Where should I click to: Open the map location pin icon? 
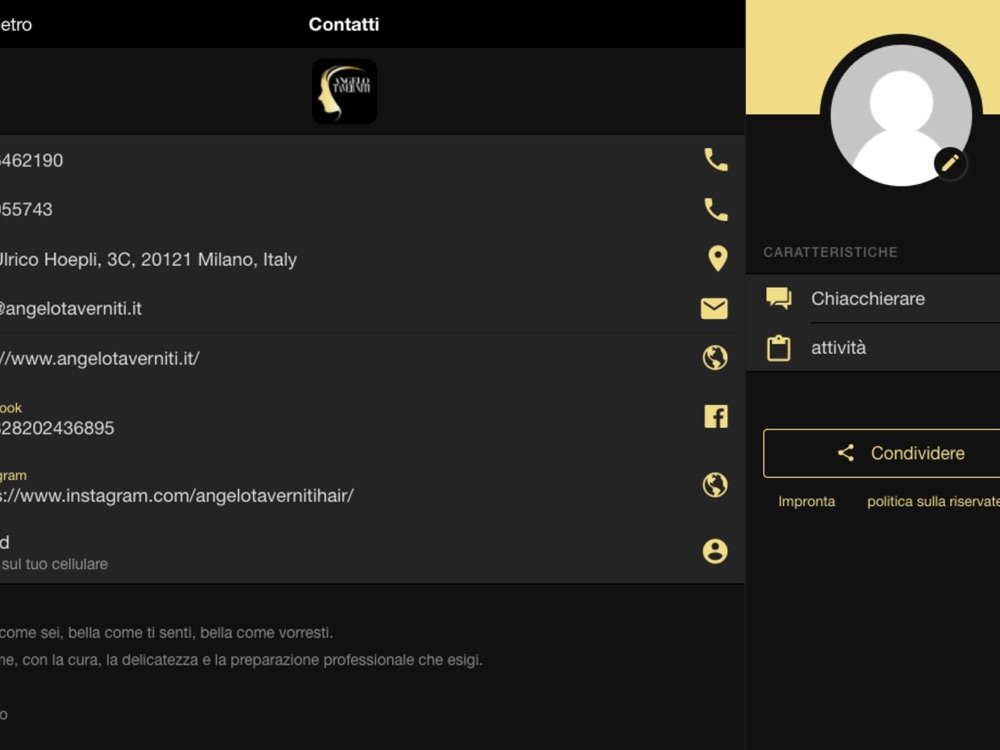click(x=716, y=259)
